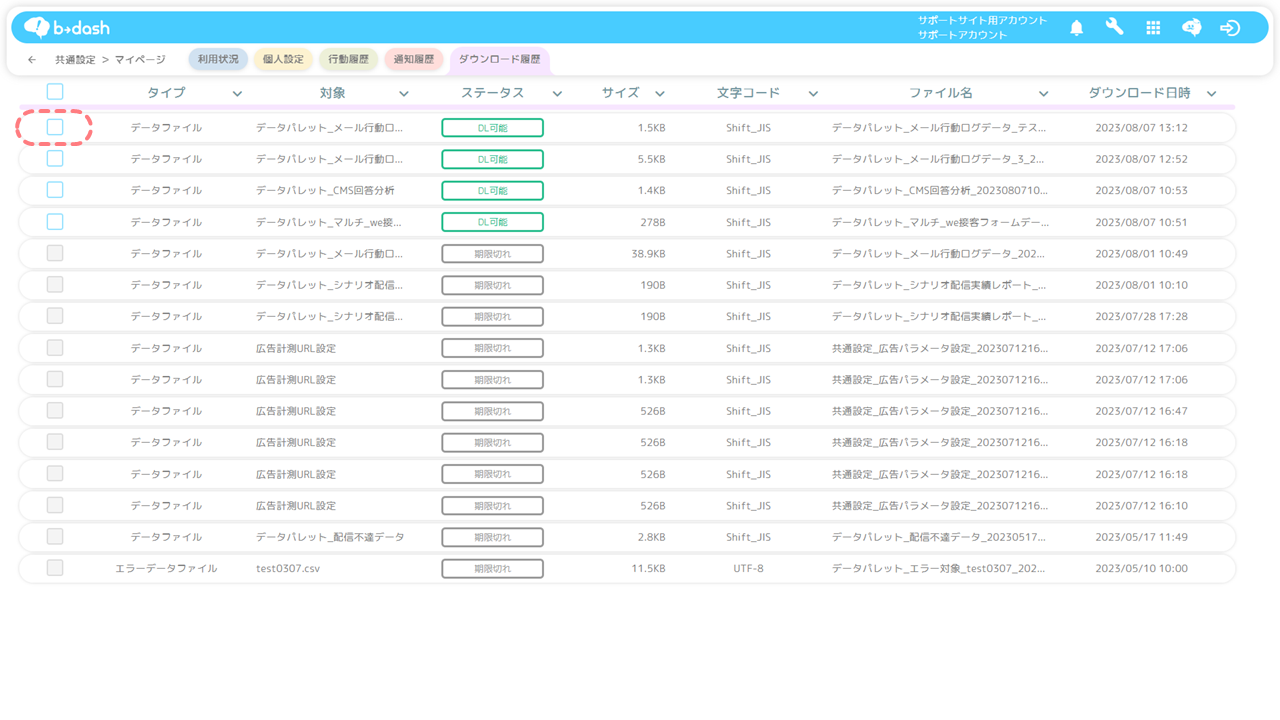1280x720 pixels.
Task: Click target cell データパレット_マルチ_we接...
Action: (329, 222)
